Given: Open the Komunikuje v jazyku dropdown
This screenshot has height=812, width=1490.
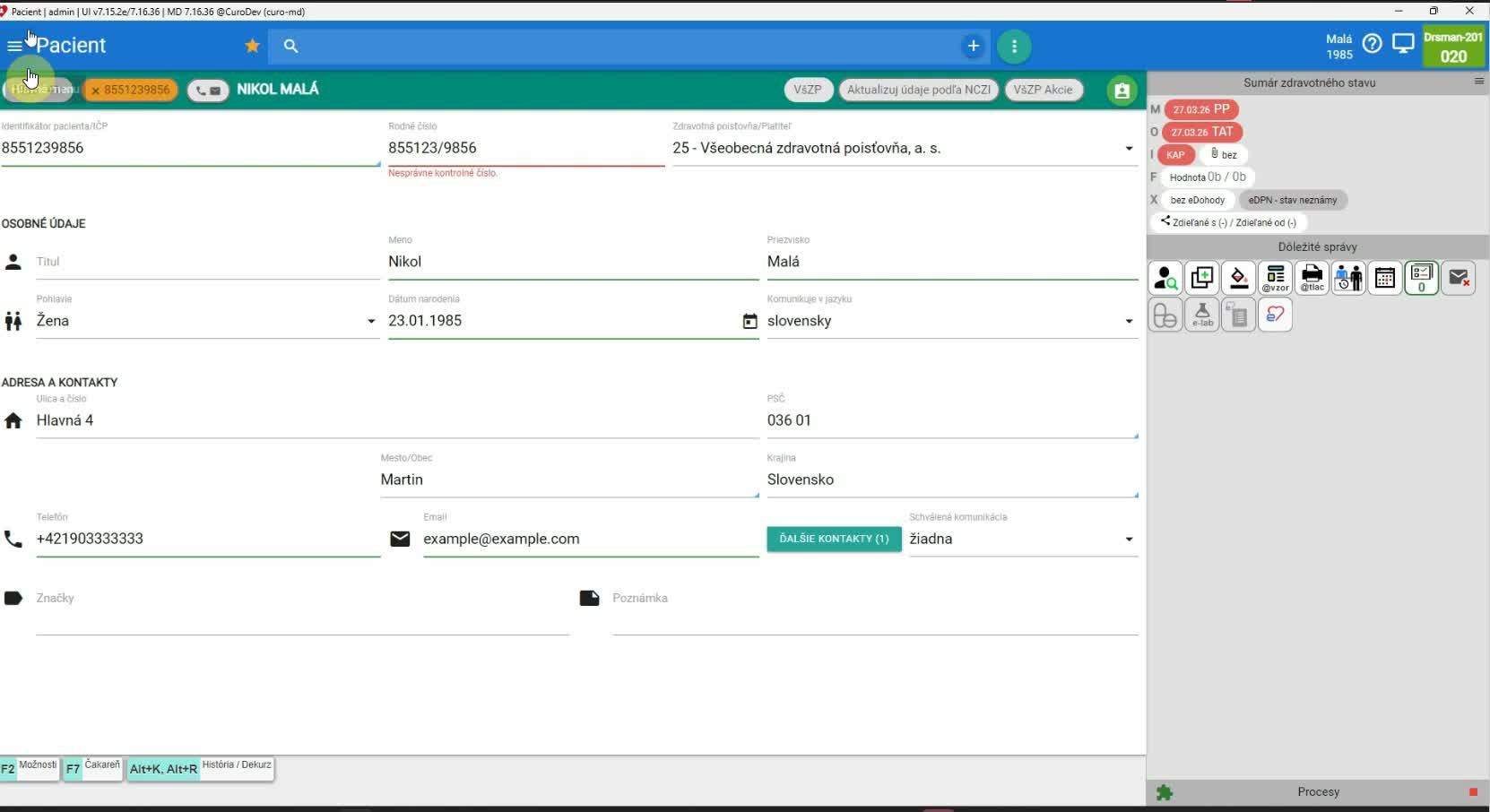Looking at the screenshot, I should [x=1128, y=321].
